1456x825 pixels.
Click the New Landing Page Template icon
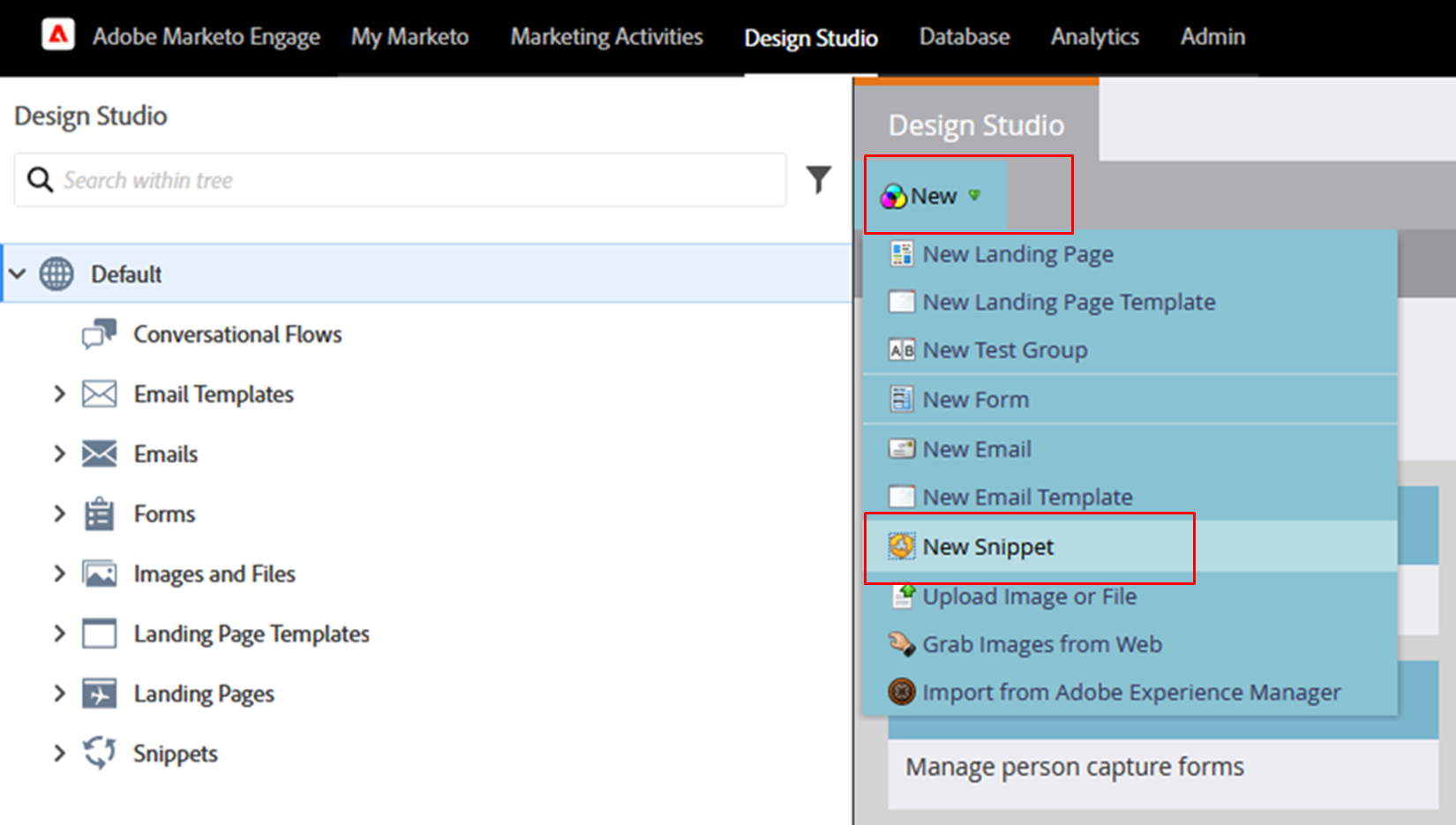pyautogui.click(x=901, y=302)
